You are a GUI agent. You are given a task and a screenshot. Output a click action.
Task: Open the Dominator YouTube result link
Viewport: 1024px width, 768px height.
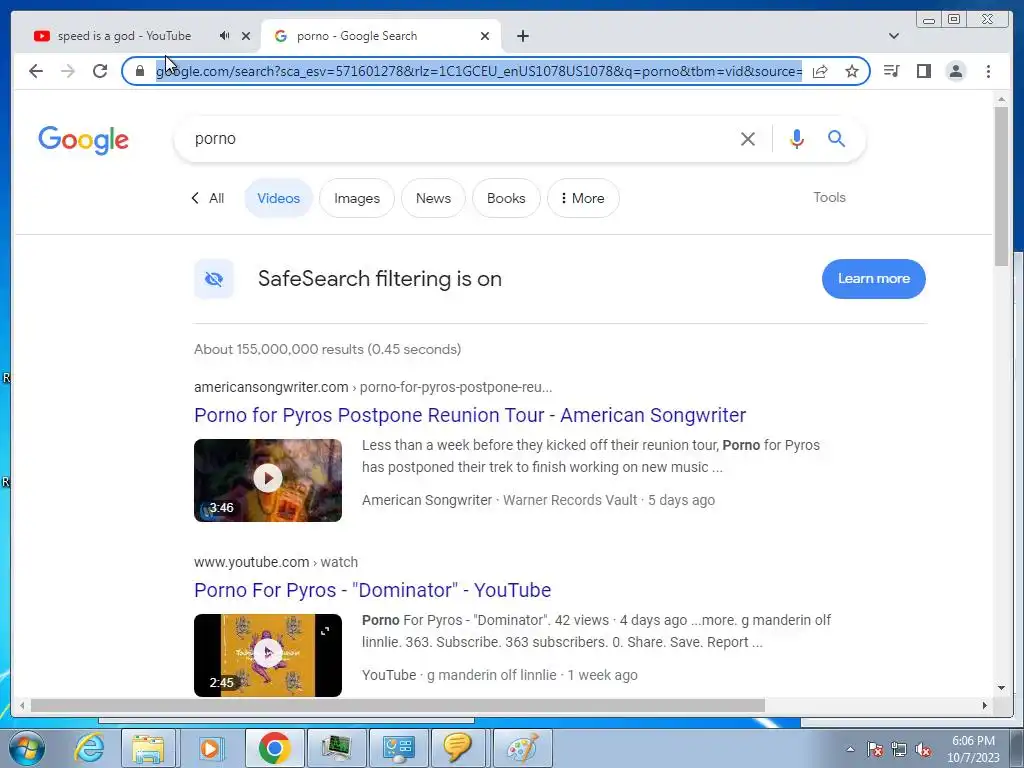[372, 590]
